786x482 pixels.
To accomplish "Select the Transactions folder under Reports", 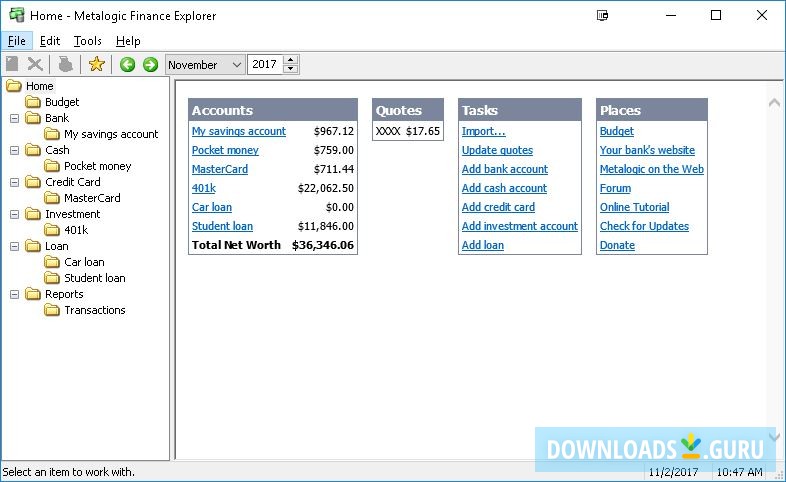I will (x=94, y=310).
